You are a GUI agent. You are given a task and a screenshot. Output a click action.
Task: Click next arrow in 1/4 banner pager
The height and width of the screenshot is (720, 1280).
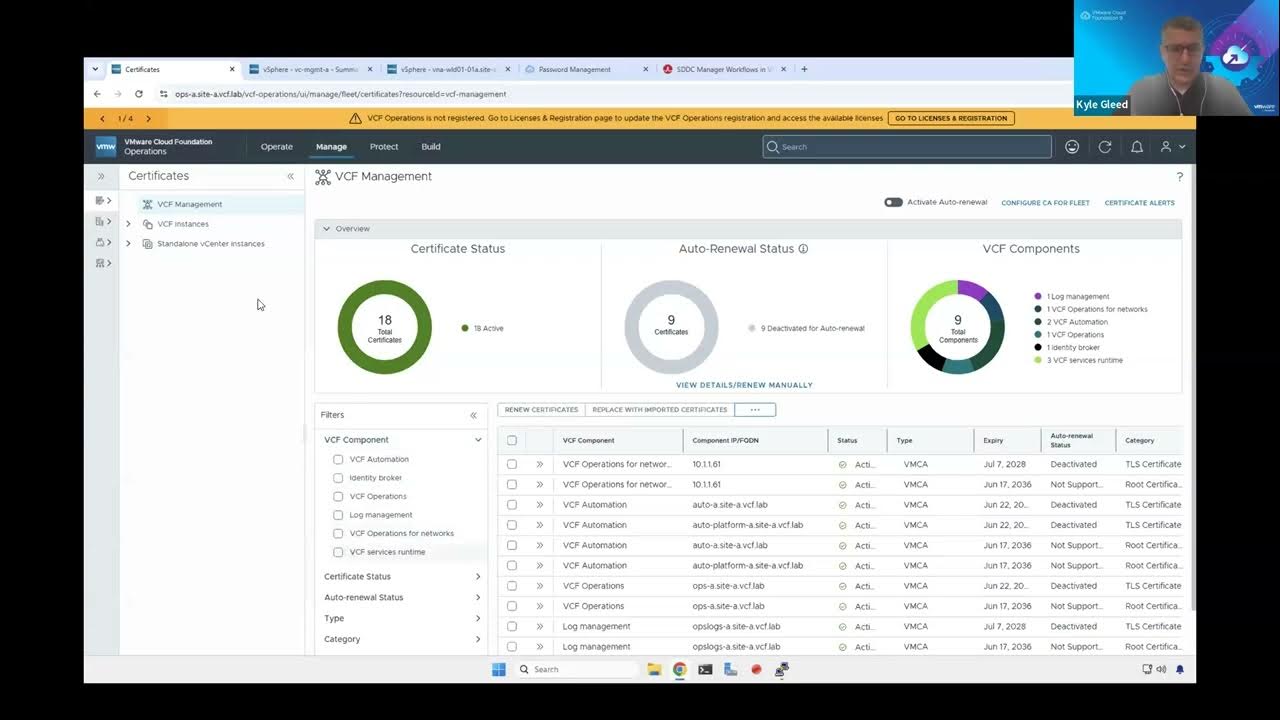click(149, 118)
